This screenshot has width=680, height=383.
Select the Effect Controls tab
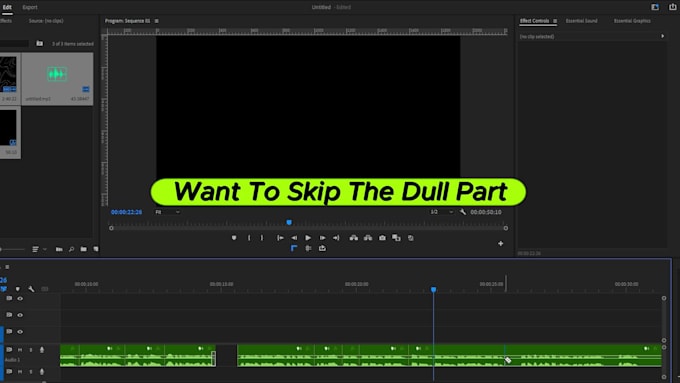pyautogui.click(x=534, y=21)
